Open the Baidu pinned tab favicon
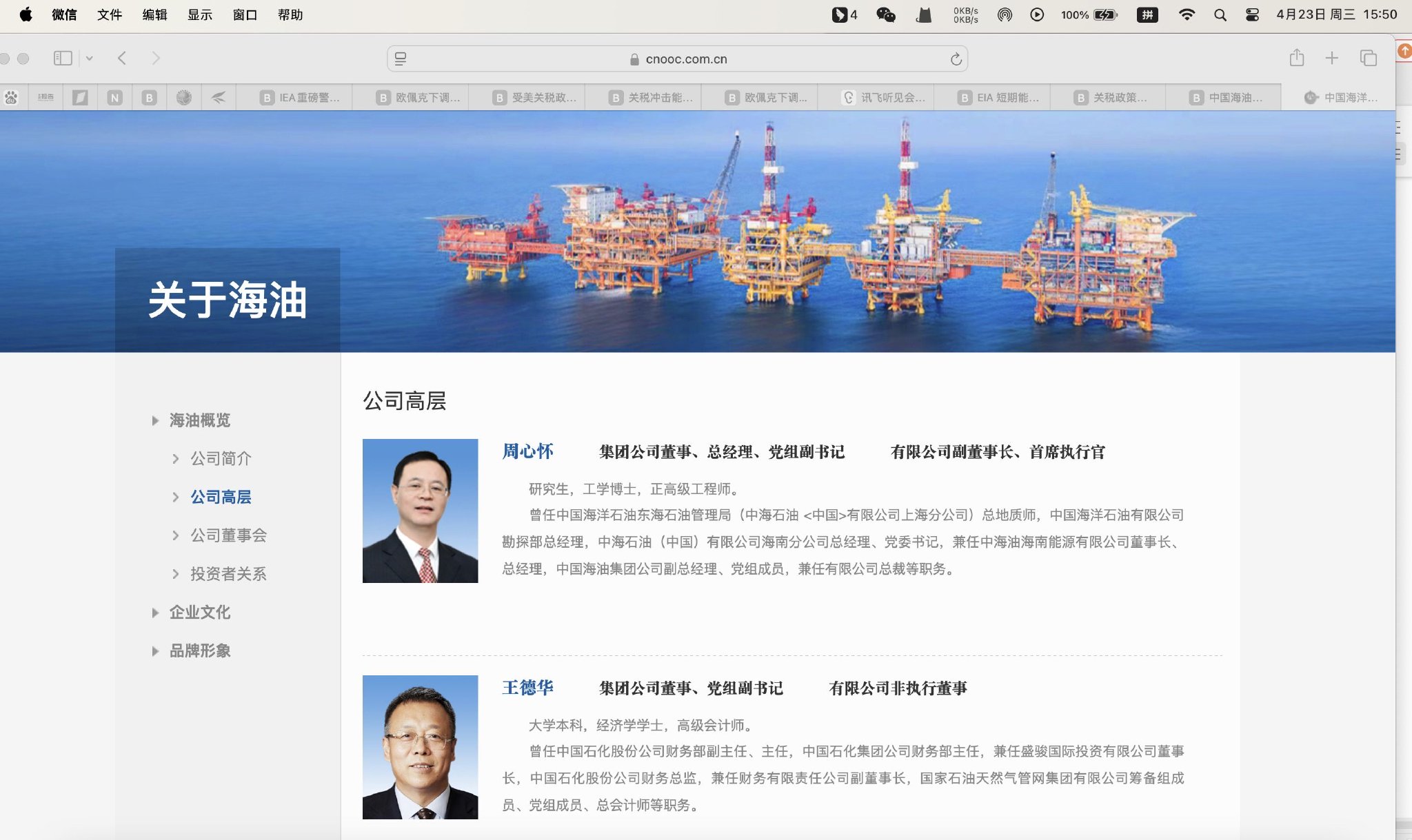The image size is (1412, 840). point(11,97)
